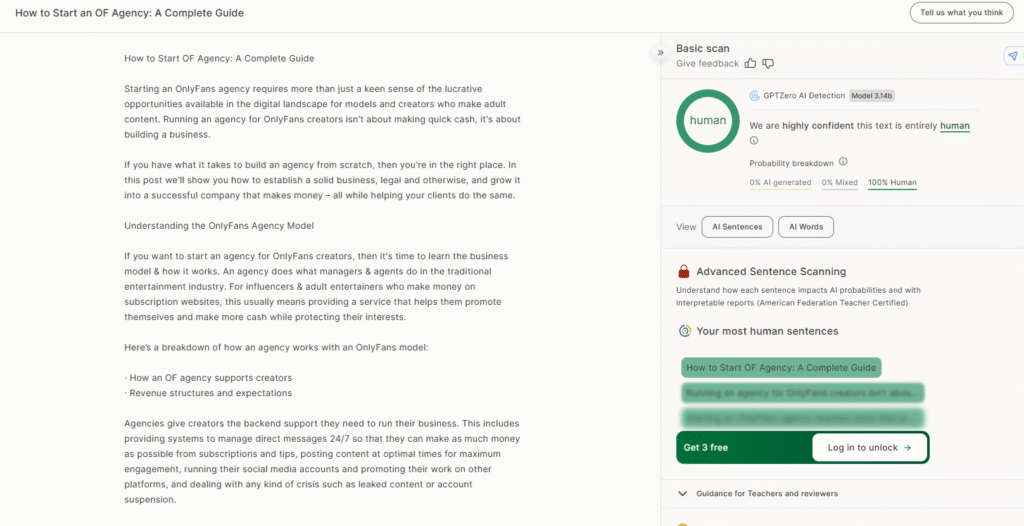Click the thumbs down feedback icon
Image resolution: width=1024 pixels, height=526 pixels.
point(768,64)
